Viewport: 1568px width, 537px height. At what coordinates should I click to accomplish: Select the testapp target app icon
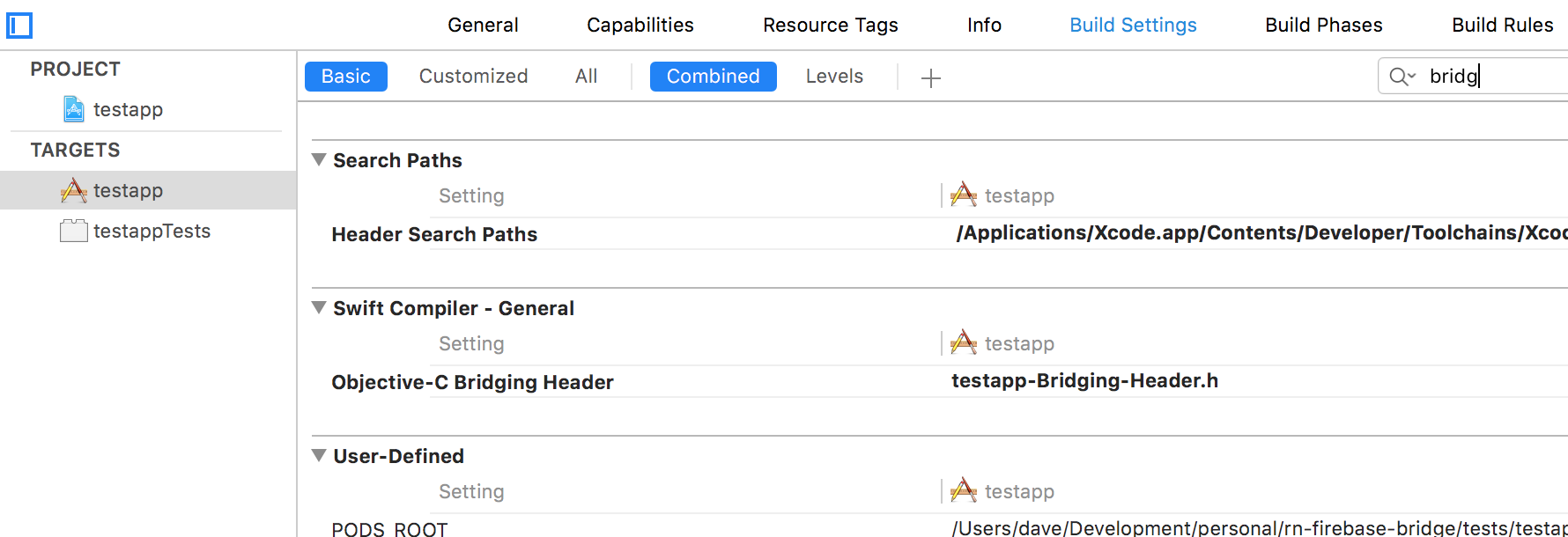pos(74,190)
